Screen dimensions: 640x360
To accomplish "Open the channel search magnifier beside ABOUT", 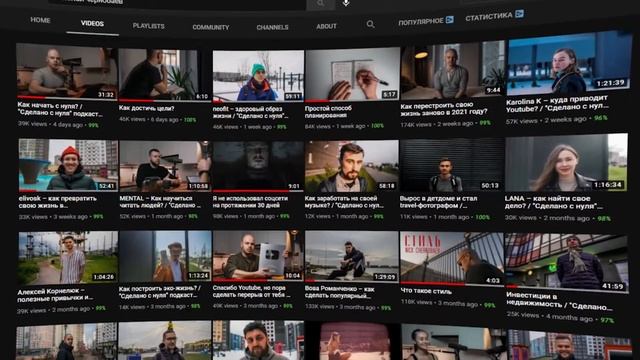I will click(370, 24).
